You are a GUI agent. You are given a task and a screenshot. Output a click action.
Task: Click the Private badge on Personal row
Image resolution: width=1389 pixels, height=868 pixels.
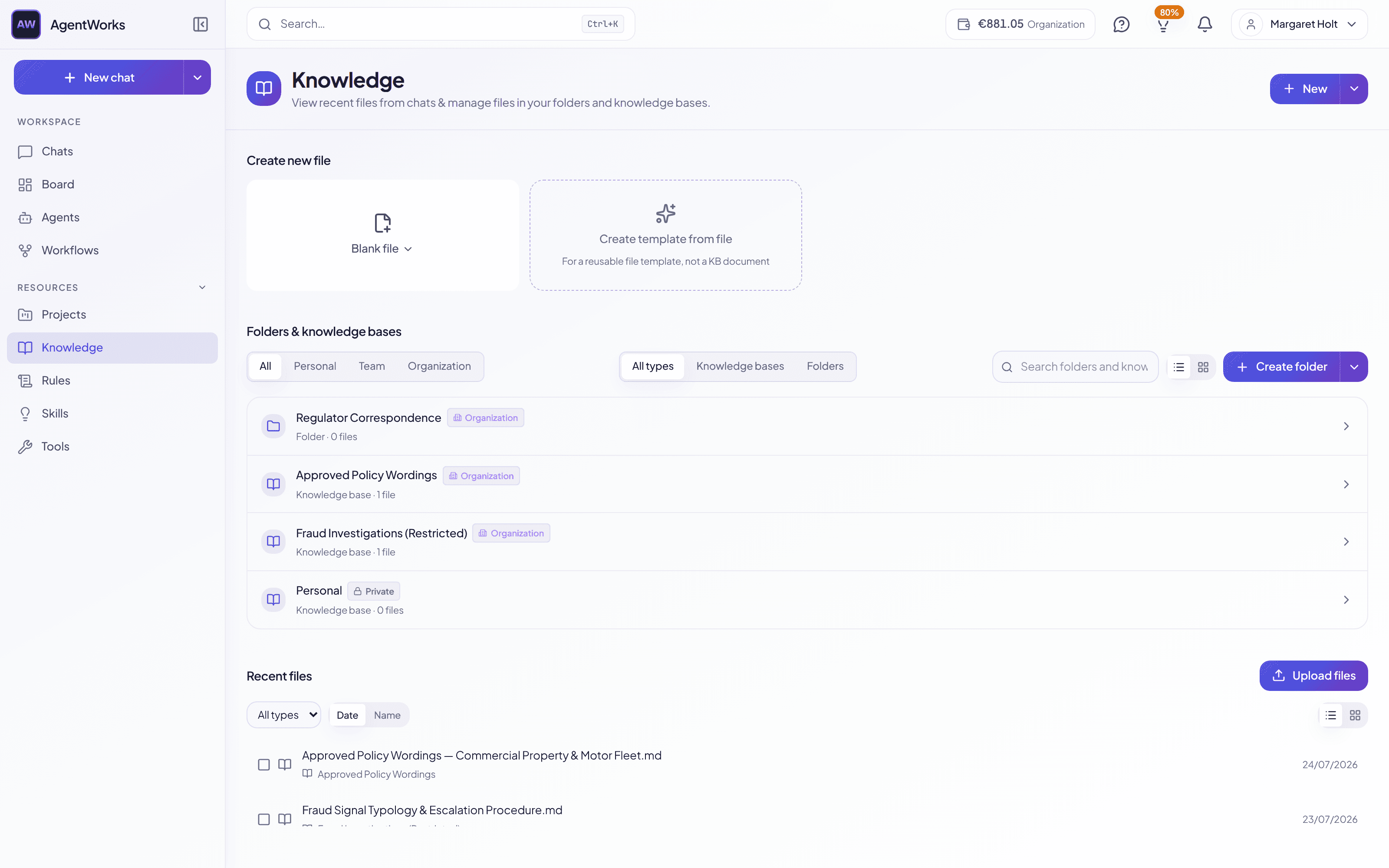coord(374,591)
